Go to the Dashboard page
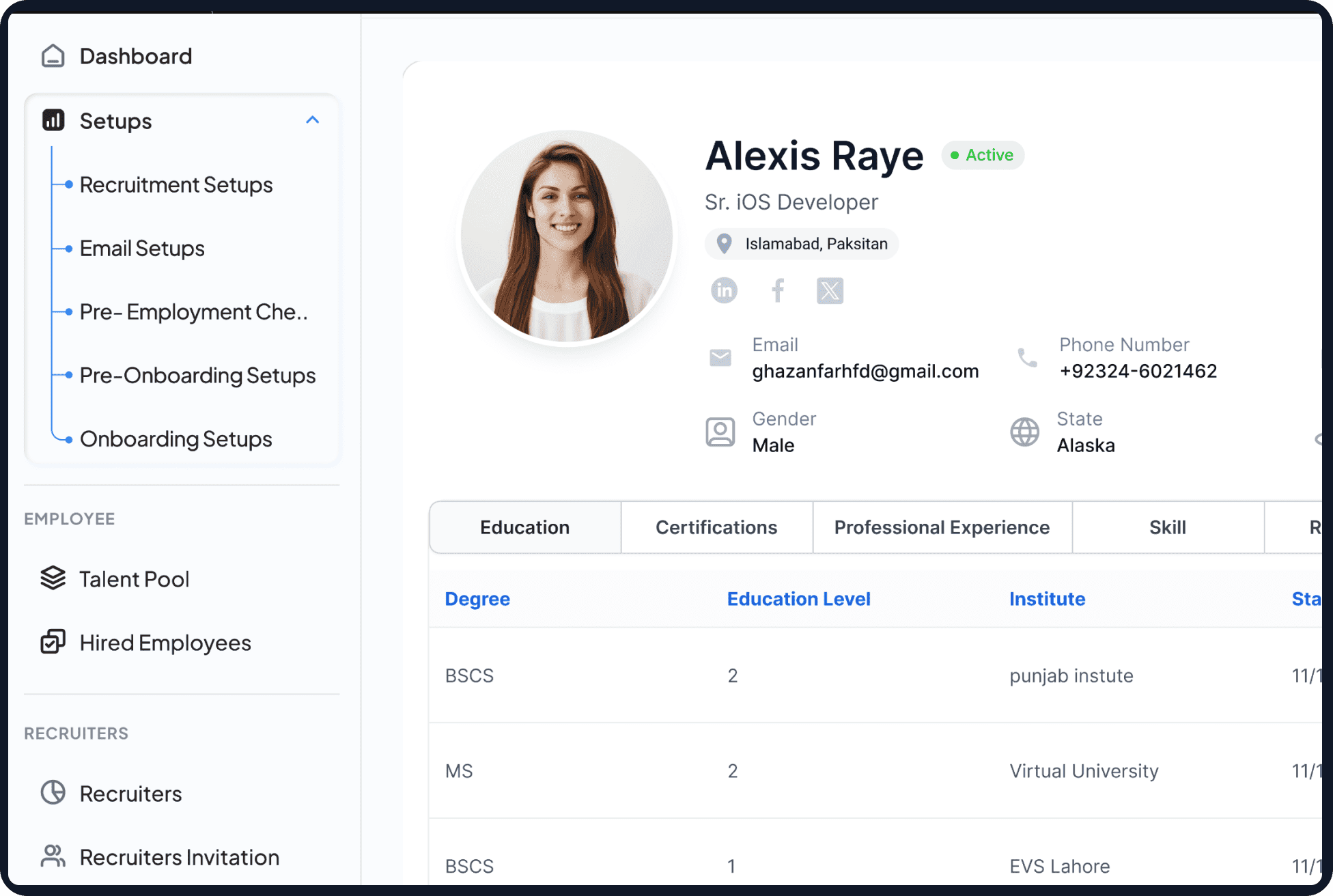1333x896 pixels. point(136,56)
